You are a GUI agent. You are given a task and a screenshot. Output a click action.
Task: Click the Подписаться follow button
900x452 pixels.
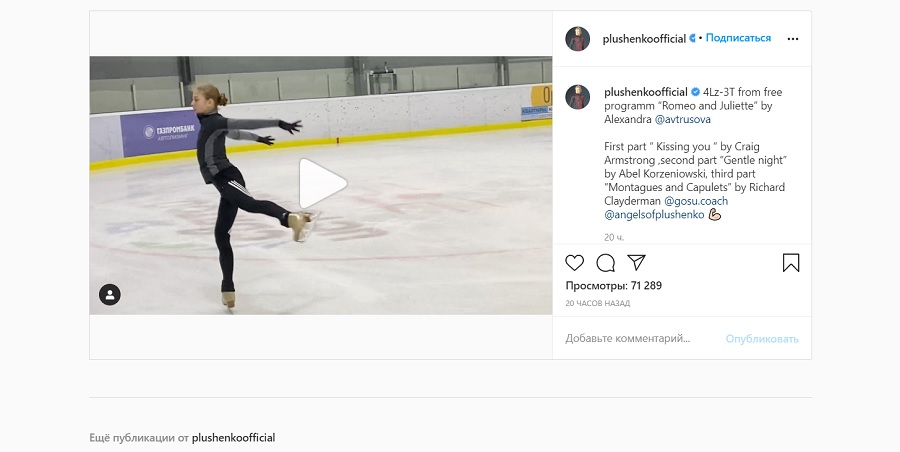738,38
